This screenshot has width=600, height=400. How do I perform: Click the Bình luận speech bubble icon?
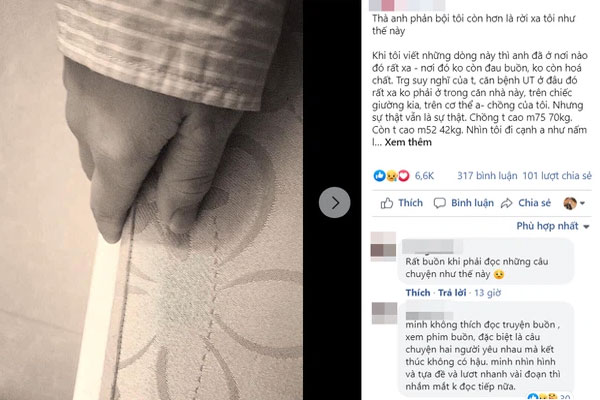coord(439,203)
